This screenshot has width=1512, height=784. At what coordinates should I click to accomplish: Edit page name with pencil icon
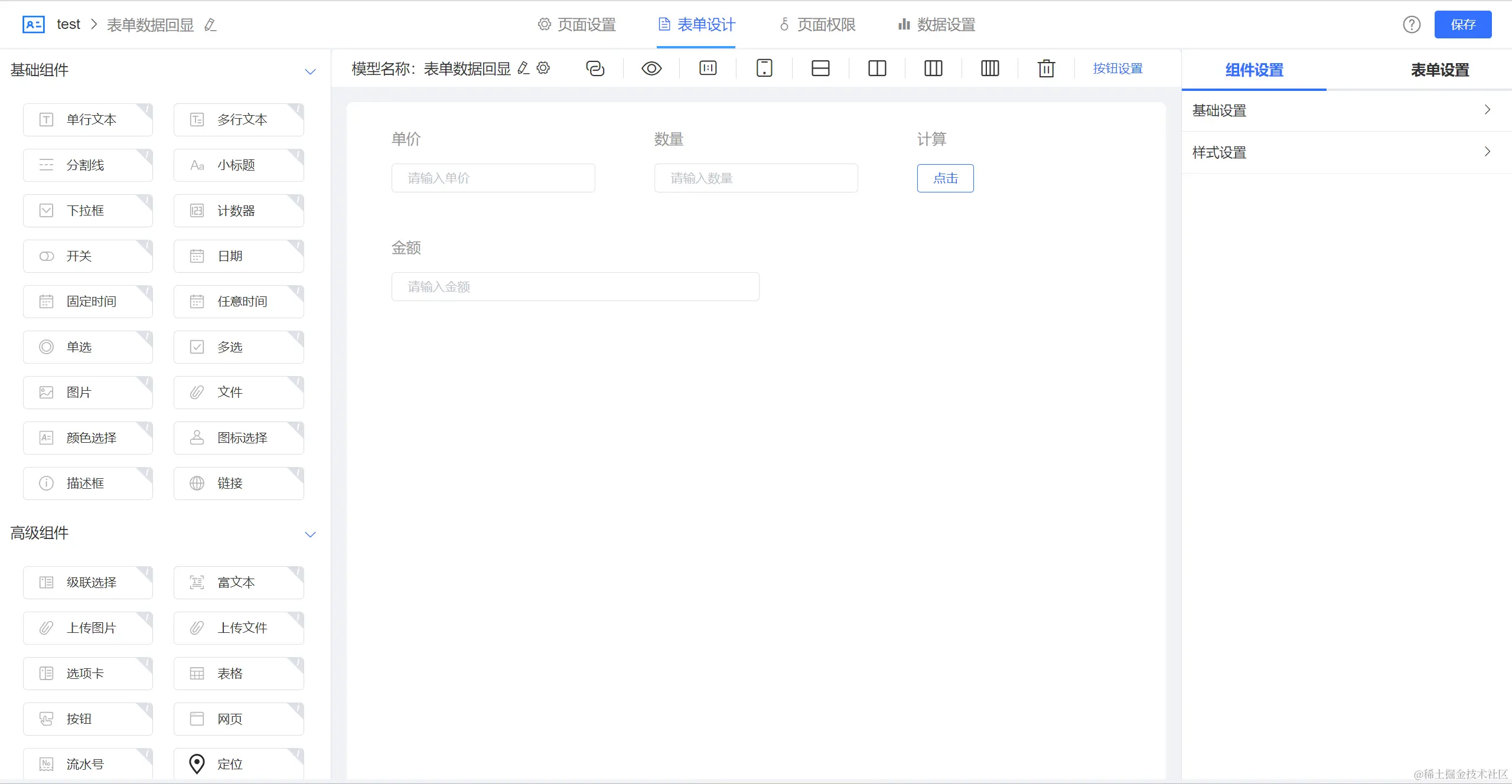(x=210, y=25)
